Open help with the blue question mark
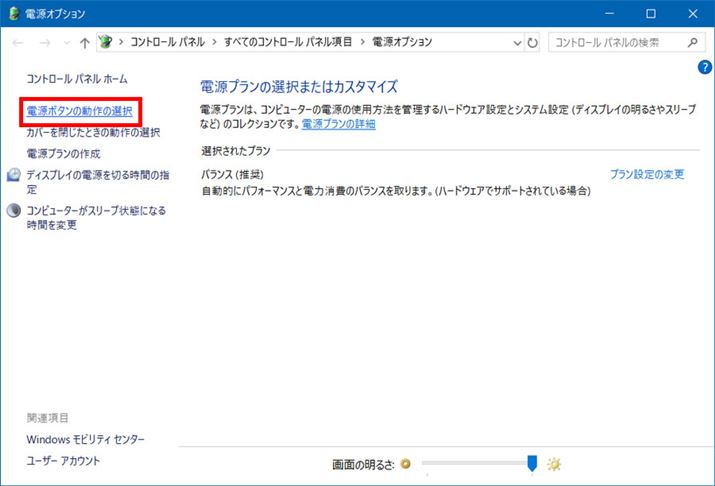Viewport: 715px width, 486px height. (x=704, y=67)
